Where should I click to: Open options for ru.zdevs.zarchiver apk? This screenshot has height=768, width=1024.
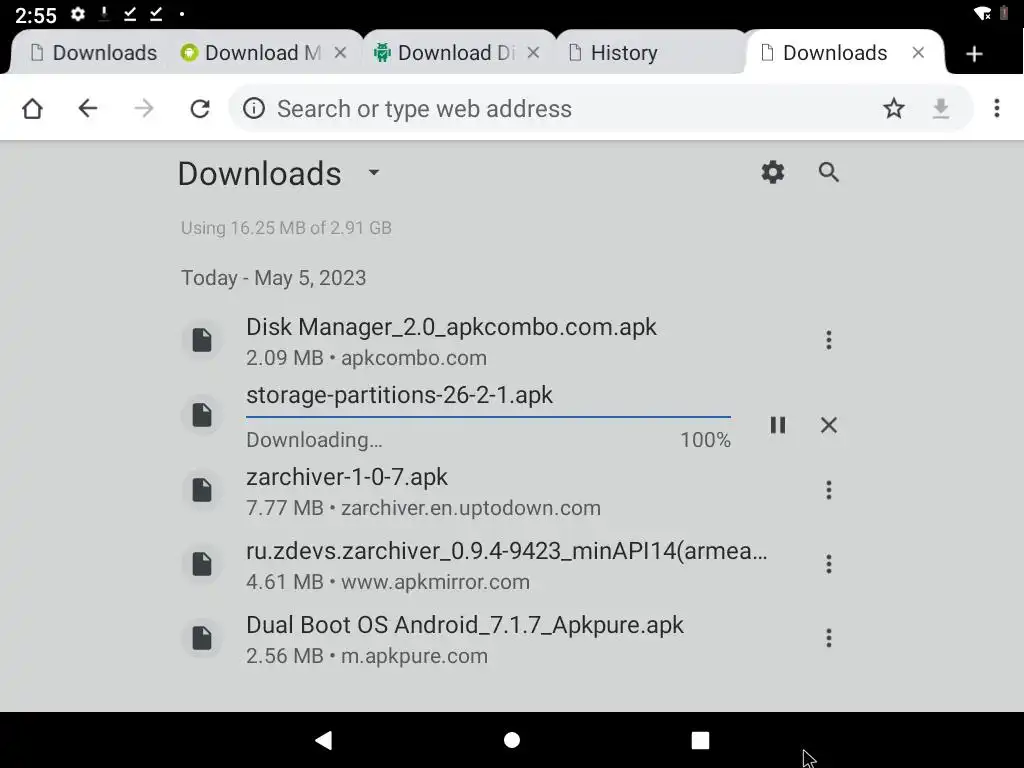coord(829,564)
